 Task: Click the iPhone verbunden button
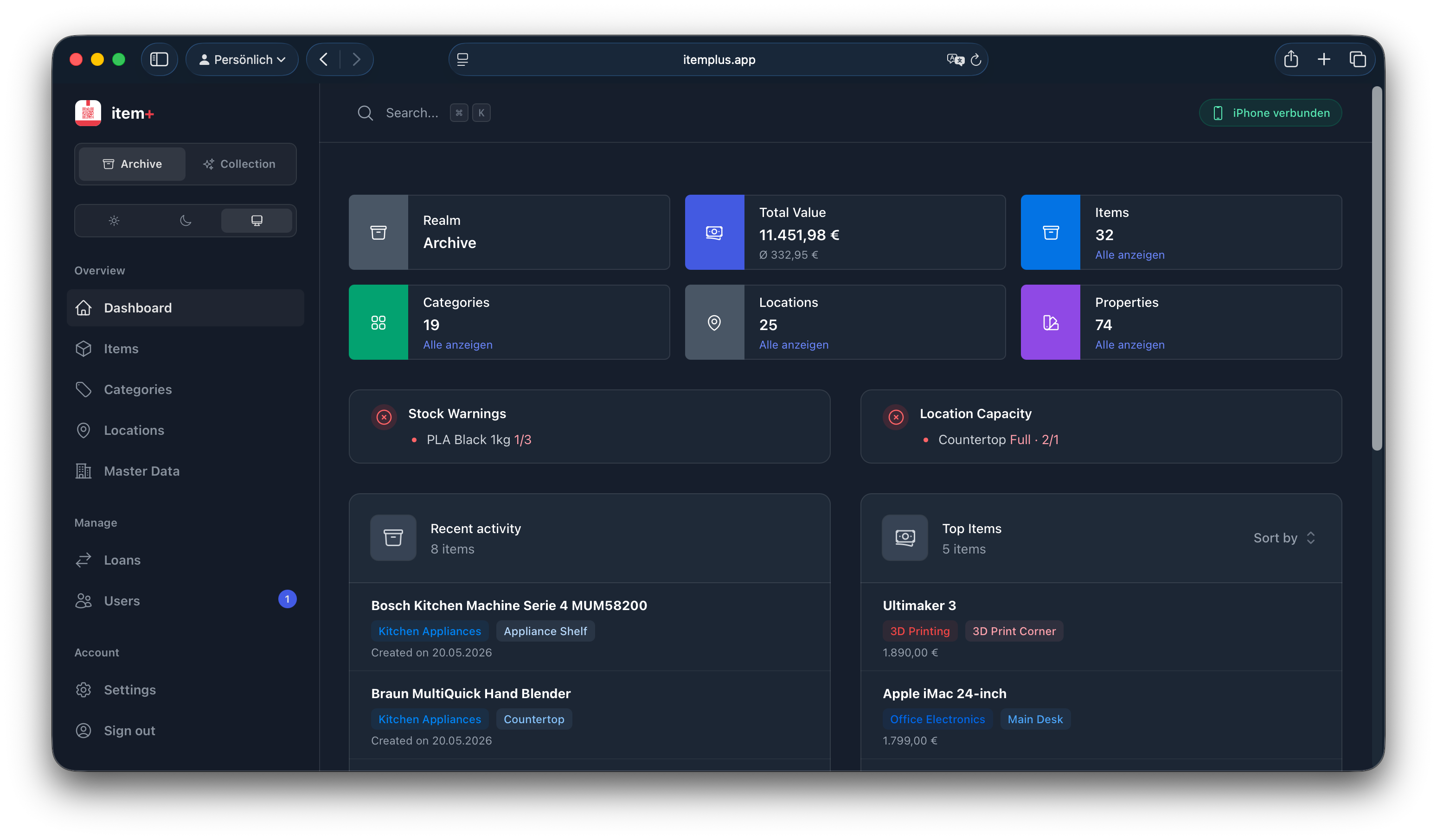[1270, 113]
